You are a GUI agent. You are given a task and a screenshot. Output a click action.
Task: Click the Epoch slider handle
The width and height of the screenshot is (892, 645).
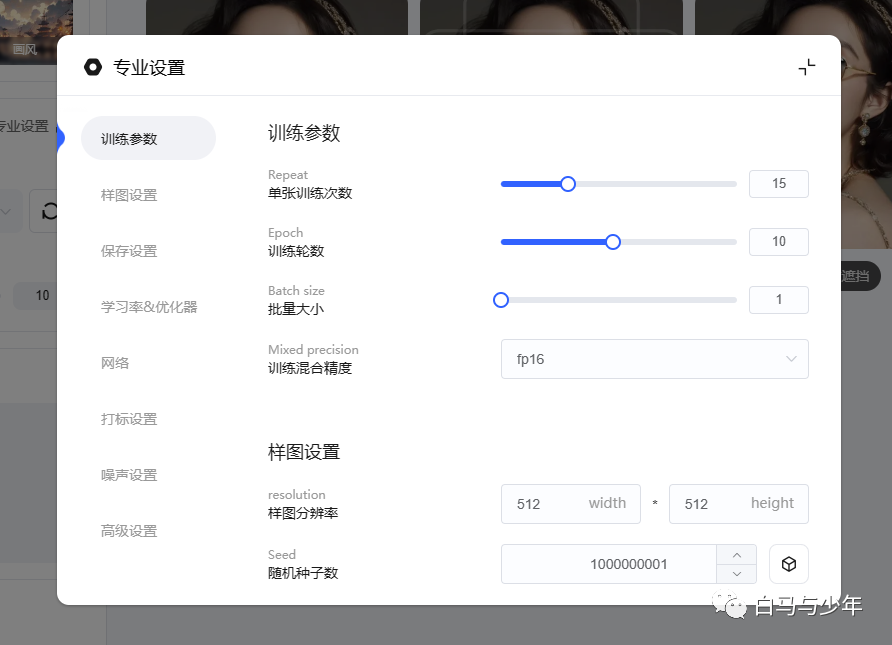613,242
